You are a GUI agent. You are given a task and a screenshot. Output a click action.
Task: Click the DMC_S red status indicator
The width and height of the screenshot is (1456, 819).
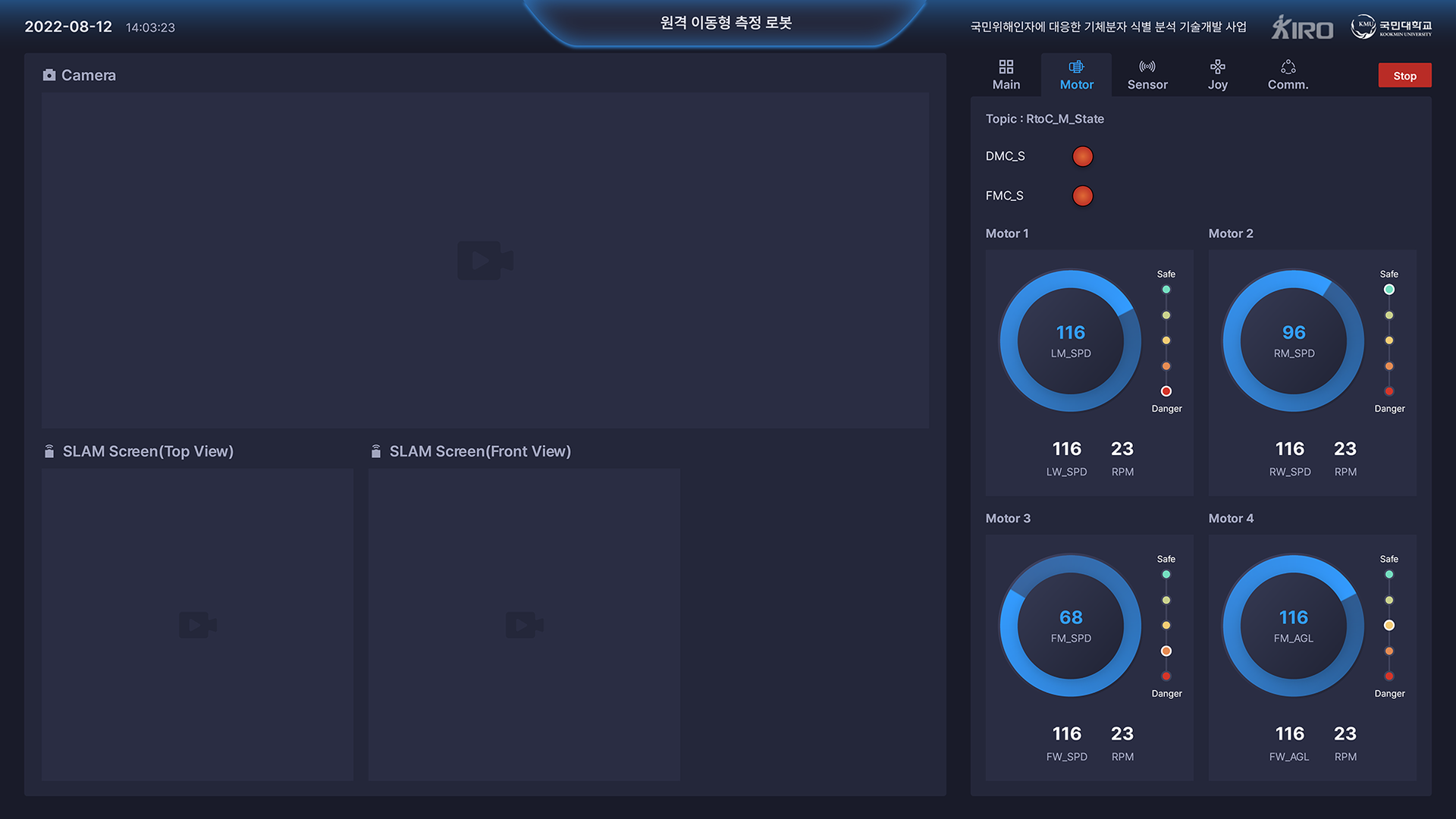[x=1082, y=156]
